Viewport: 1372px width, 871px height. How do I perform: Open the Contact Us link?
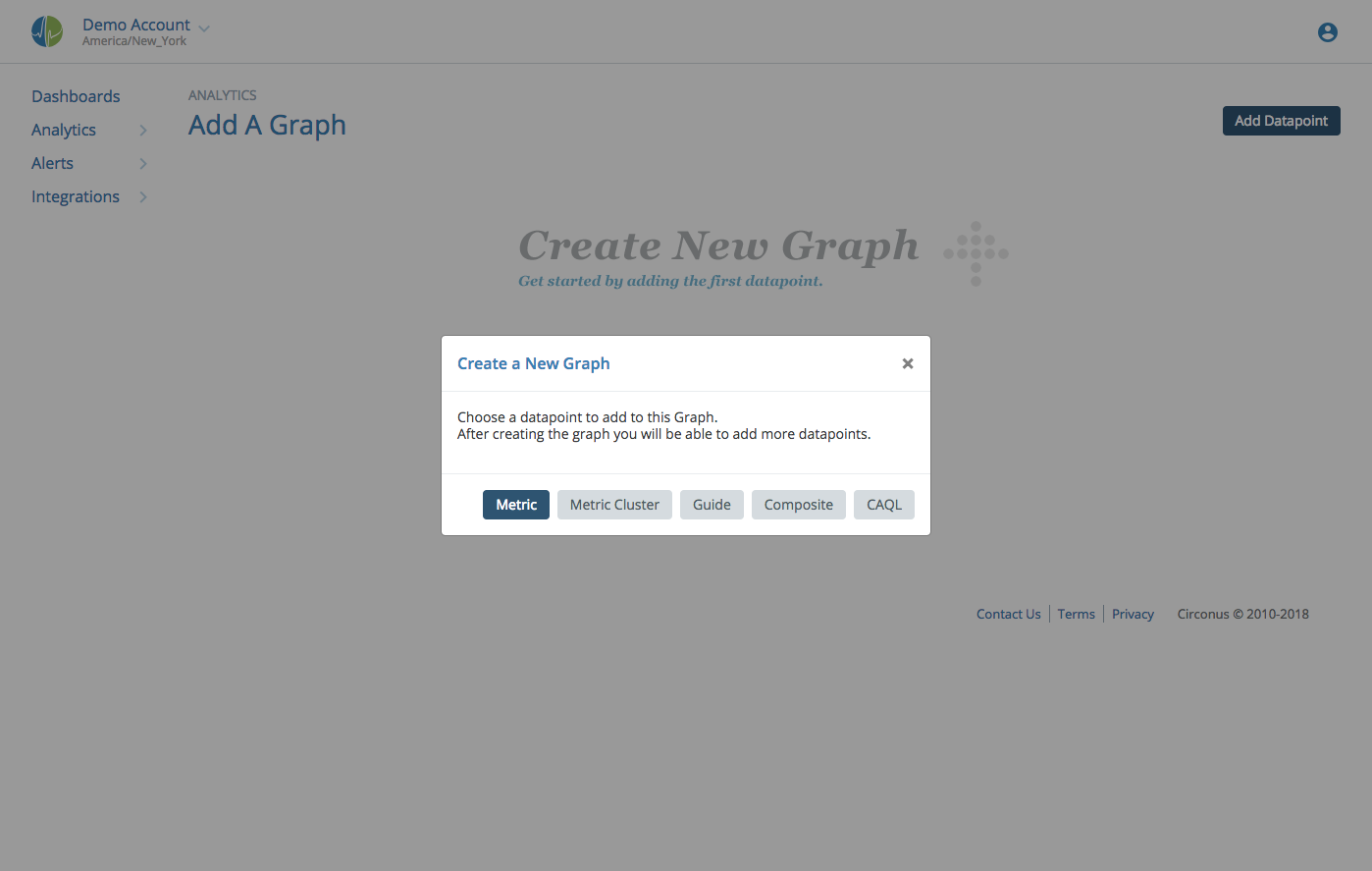click(x=1008, y=613)
